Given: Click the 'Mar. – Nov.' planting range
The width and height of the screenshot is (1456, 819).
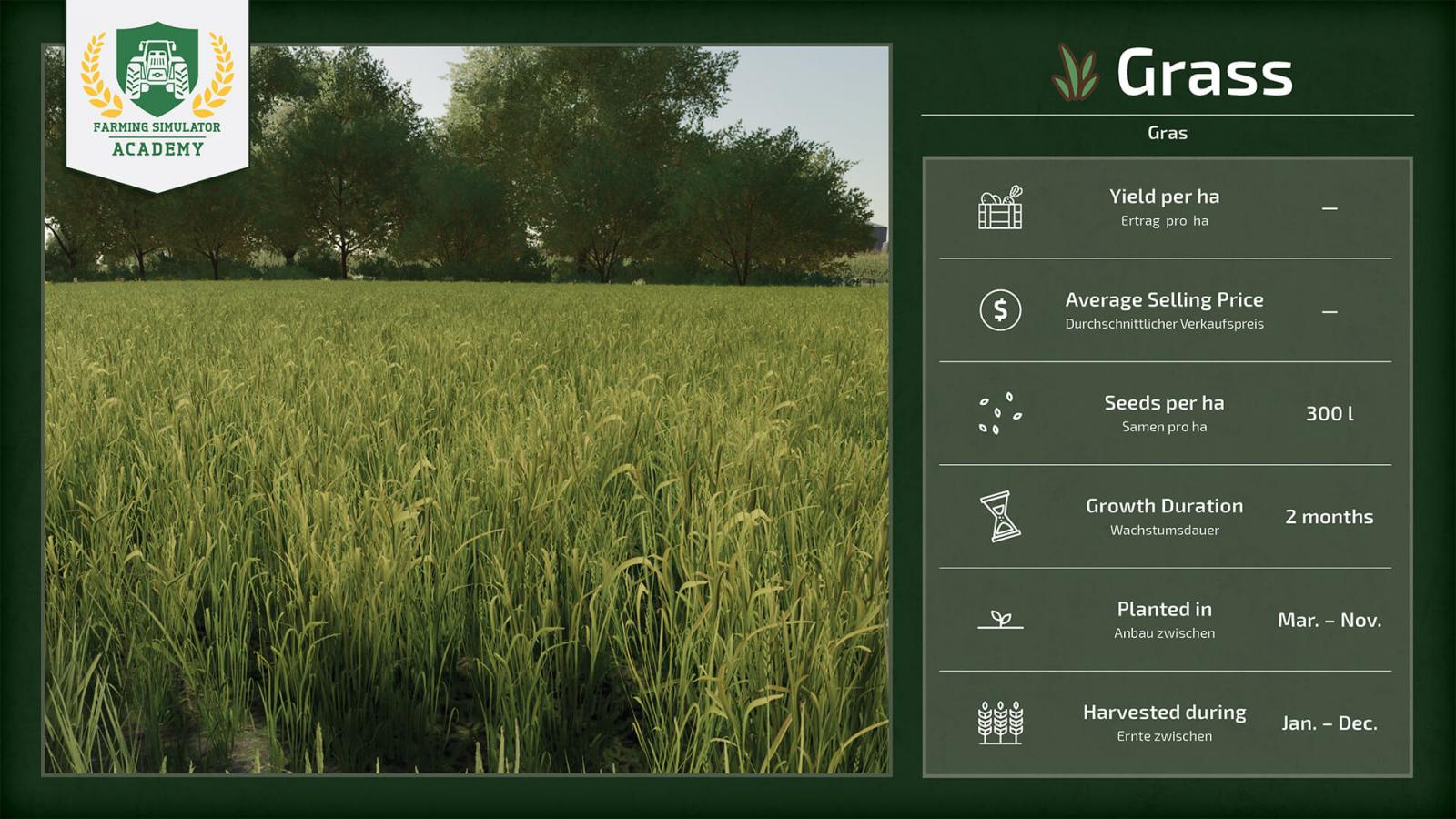Looking at the screenshot, I should click(1329, 620).
